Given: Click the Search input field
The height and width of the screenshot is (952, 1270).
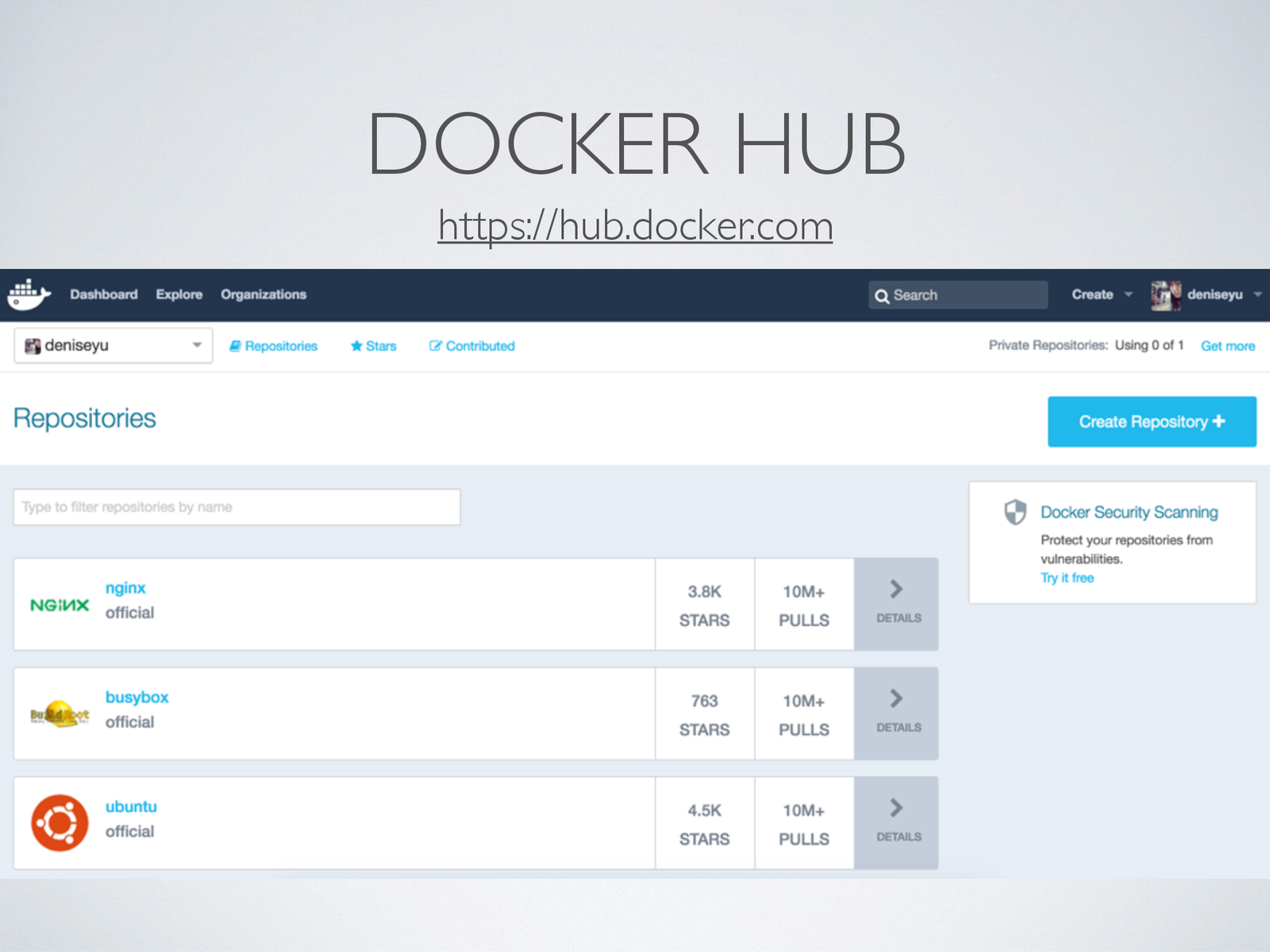Looking at the screenshot, I should (x=958, y=295).
